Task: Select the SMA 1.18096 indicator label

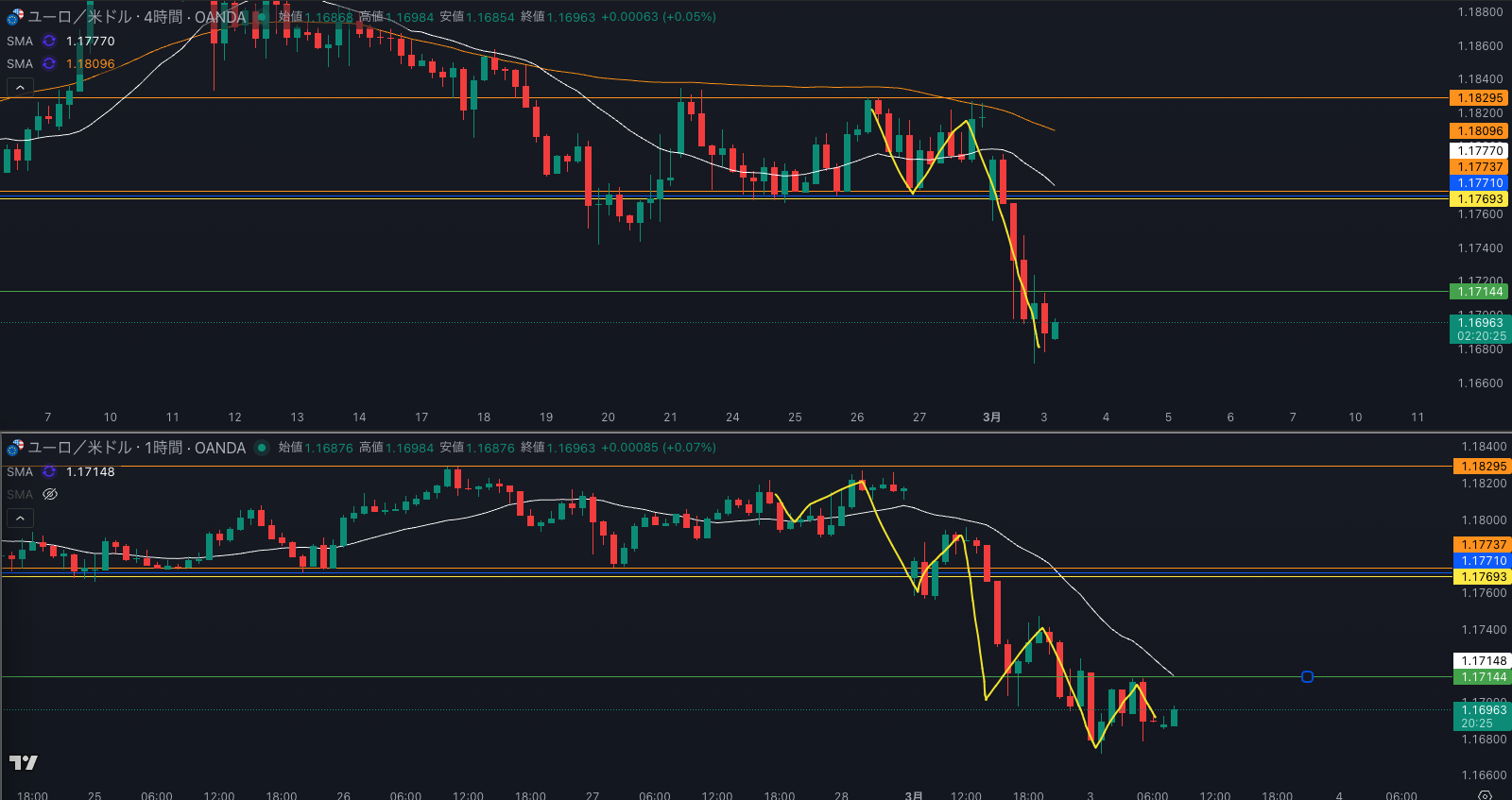Action: [20, 63]
